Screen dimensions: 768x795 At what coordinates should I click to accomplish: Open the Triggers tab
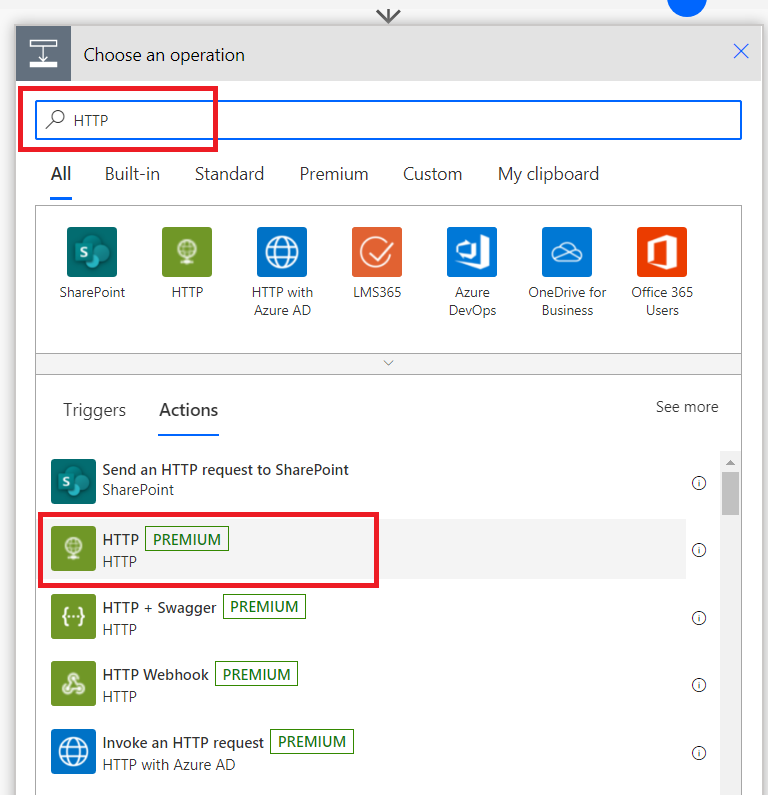click(94, 410)
